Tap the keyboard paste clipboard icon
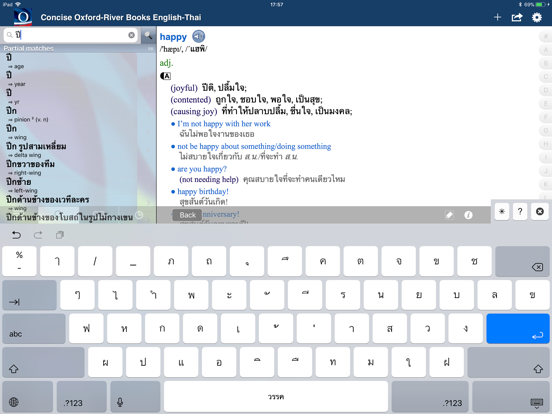 (60, 235)
